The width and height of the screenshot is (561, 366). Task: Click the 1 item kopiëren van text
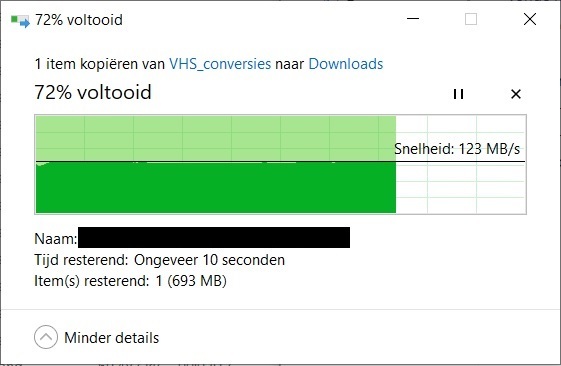click(99, 64)
